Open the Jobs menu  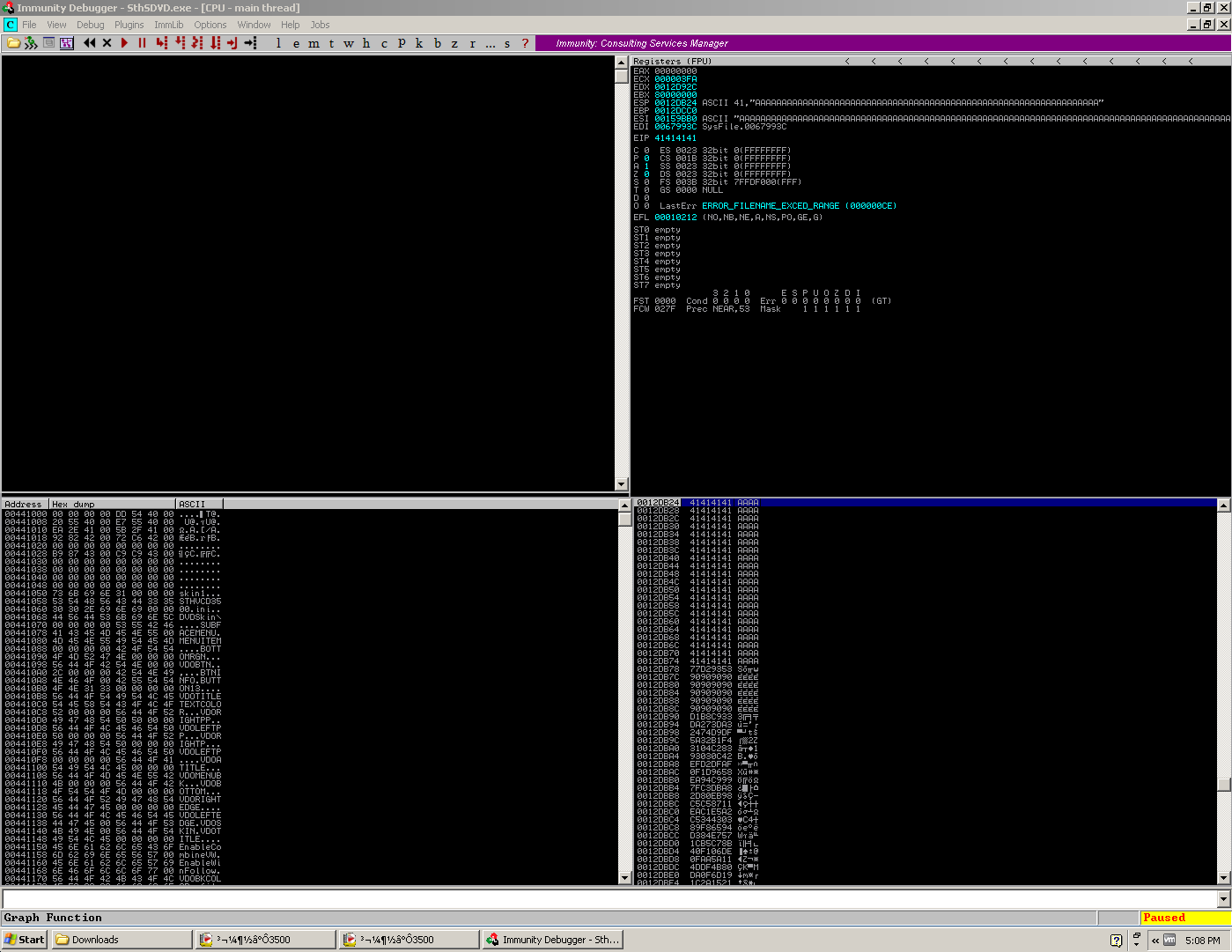click(x=320, y=25)
